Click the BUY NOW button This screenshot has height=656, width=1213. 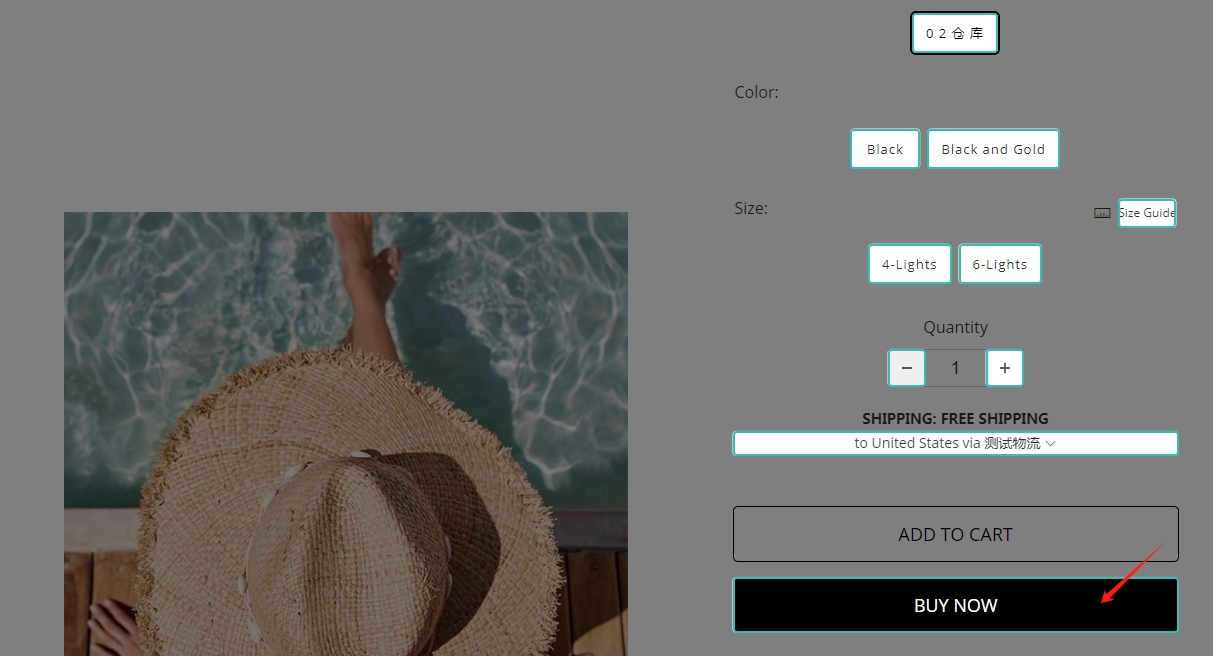click(955, 605)
